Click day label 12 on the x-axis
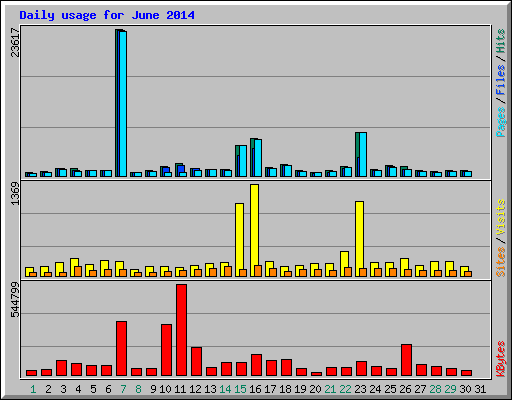This screenshot has height=400, width=512. [195, 389]
